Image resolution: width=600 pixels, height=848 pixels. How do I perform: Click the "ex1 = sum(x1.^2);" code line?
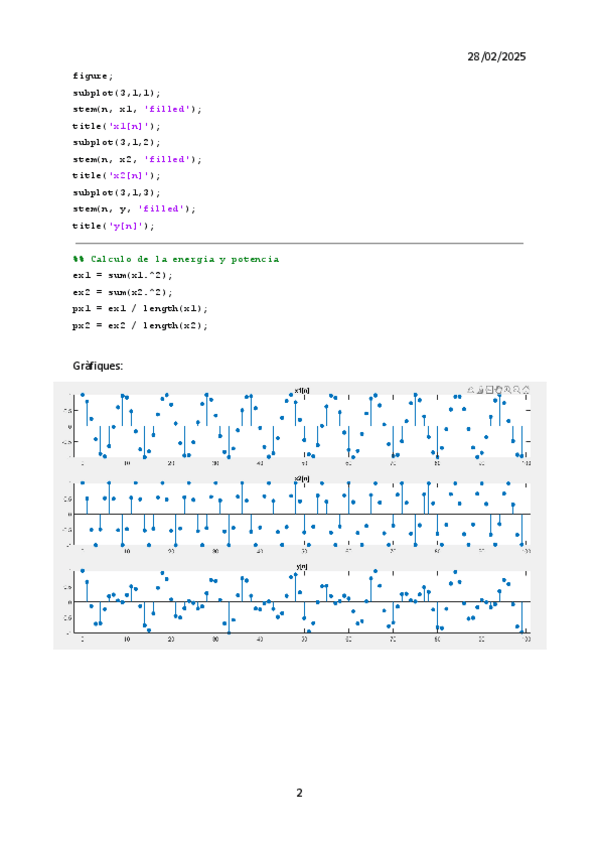(122, 275)
